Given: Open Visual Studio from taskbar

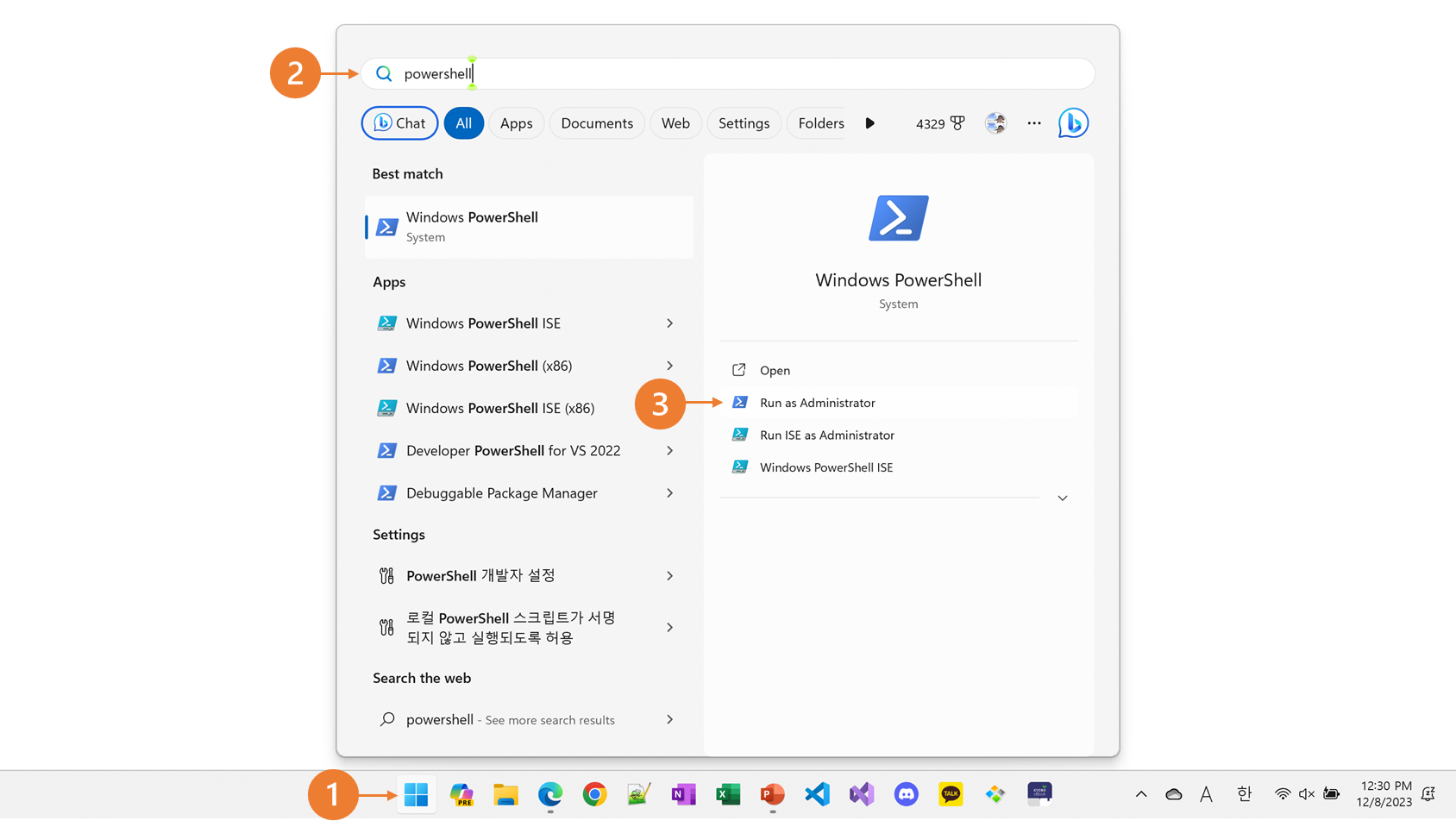Looking at the screenshot, I should (x=862, y=794).
